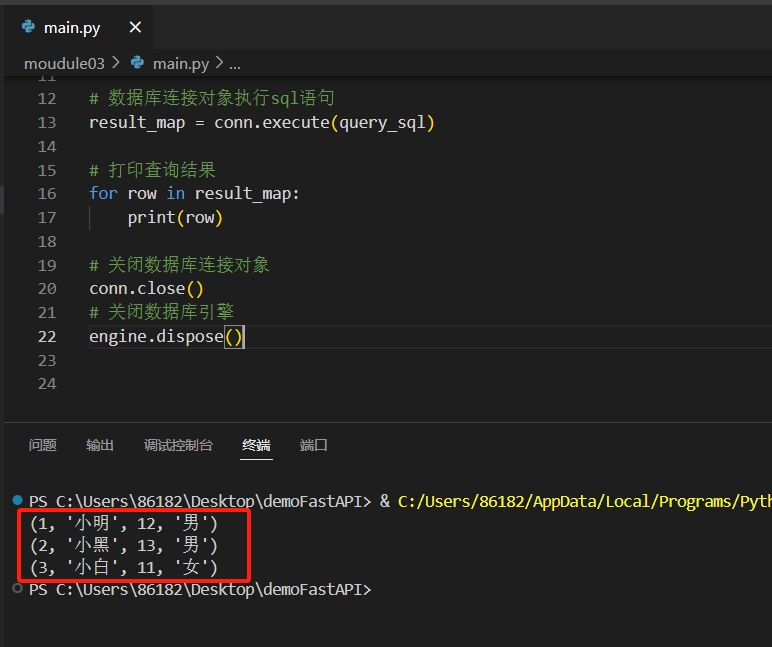This screenshot has width=772, height=647.
Task: Click the last terminal prompt line
Action: (200, 589)
